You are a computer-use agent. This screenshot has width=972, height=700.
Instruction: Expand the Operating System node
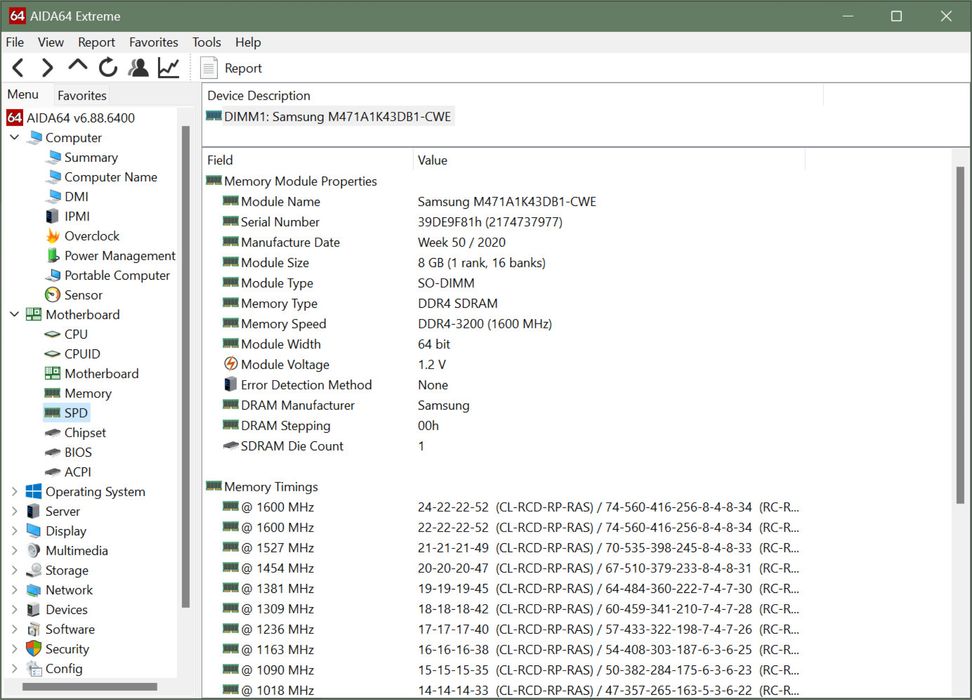[x=14, y=492]
